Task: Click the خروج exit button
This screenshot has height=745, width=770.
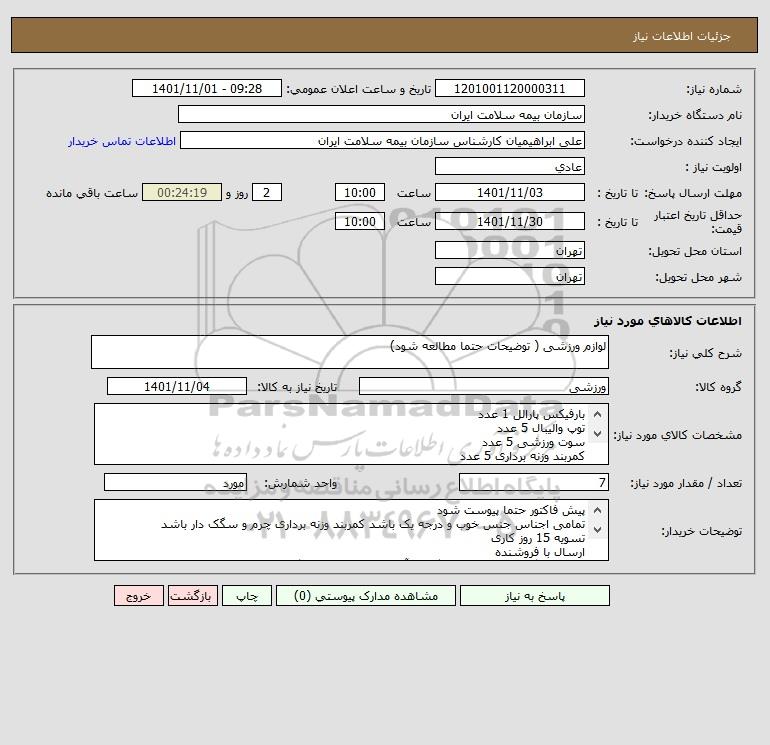Action: pos(138,596)
